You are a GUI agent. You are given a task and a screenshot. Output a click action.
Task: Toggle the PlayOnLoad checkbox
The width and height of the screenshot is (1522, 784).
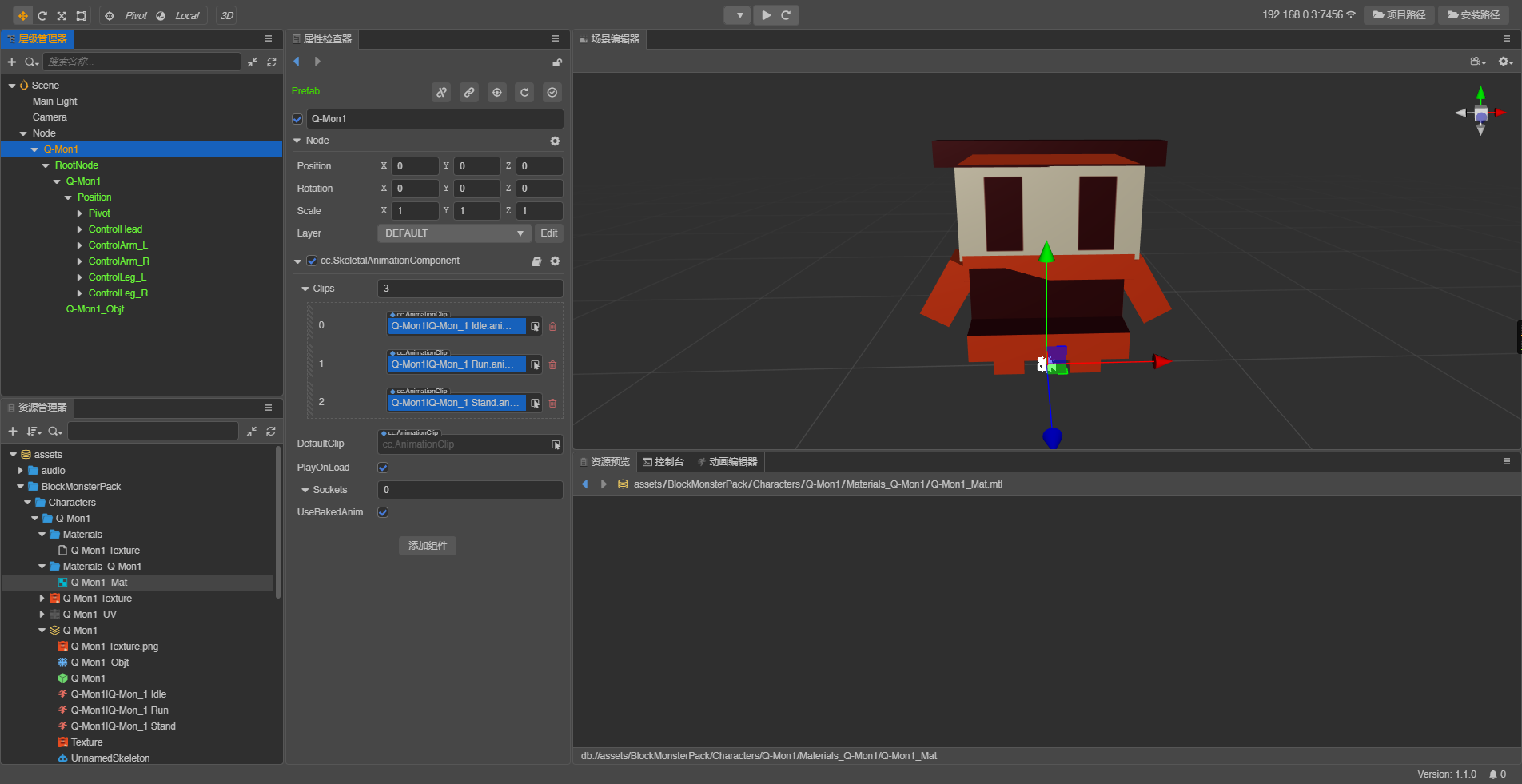coord(383,468)
